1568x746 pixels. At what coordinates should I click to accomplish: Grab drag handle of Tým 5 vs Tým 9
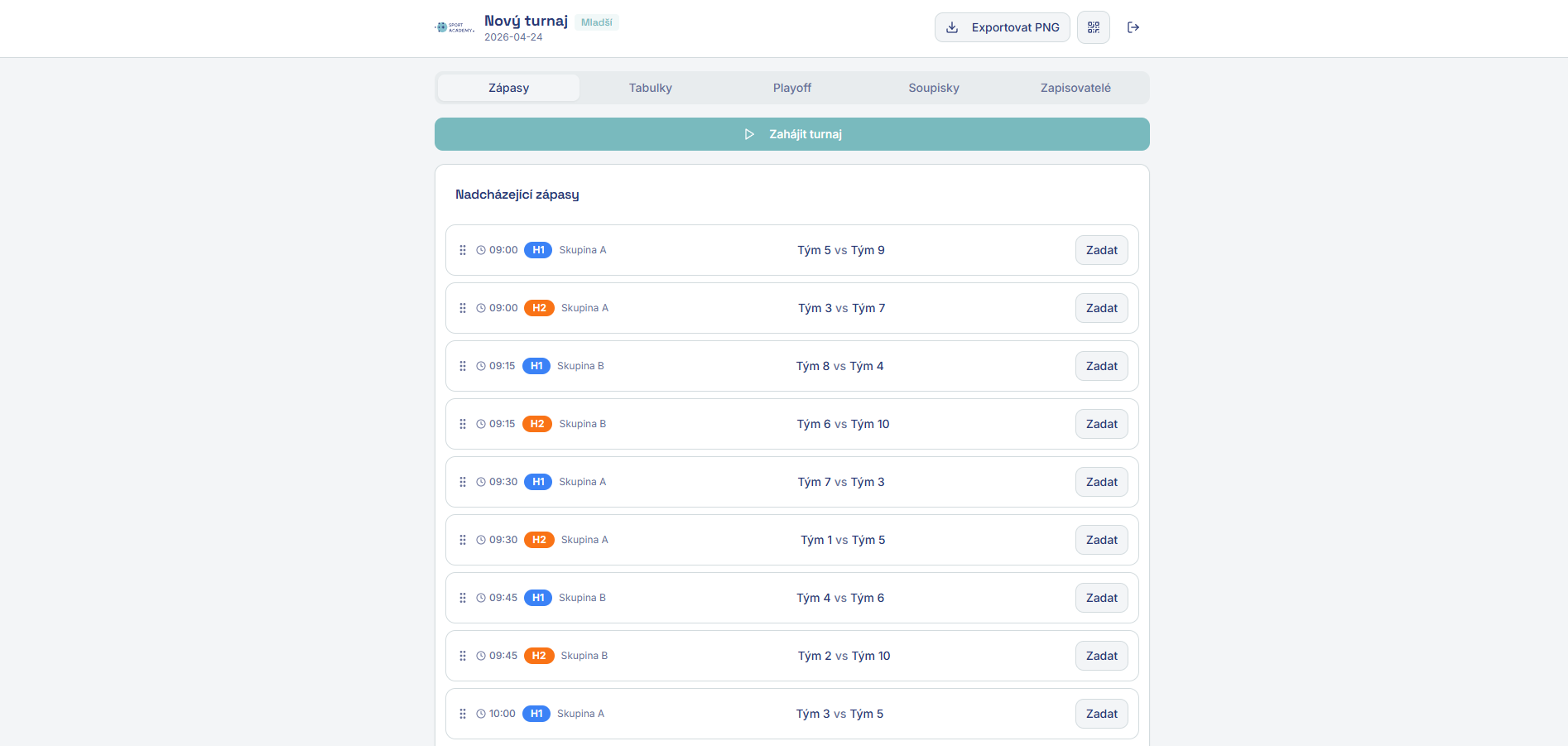463,250
